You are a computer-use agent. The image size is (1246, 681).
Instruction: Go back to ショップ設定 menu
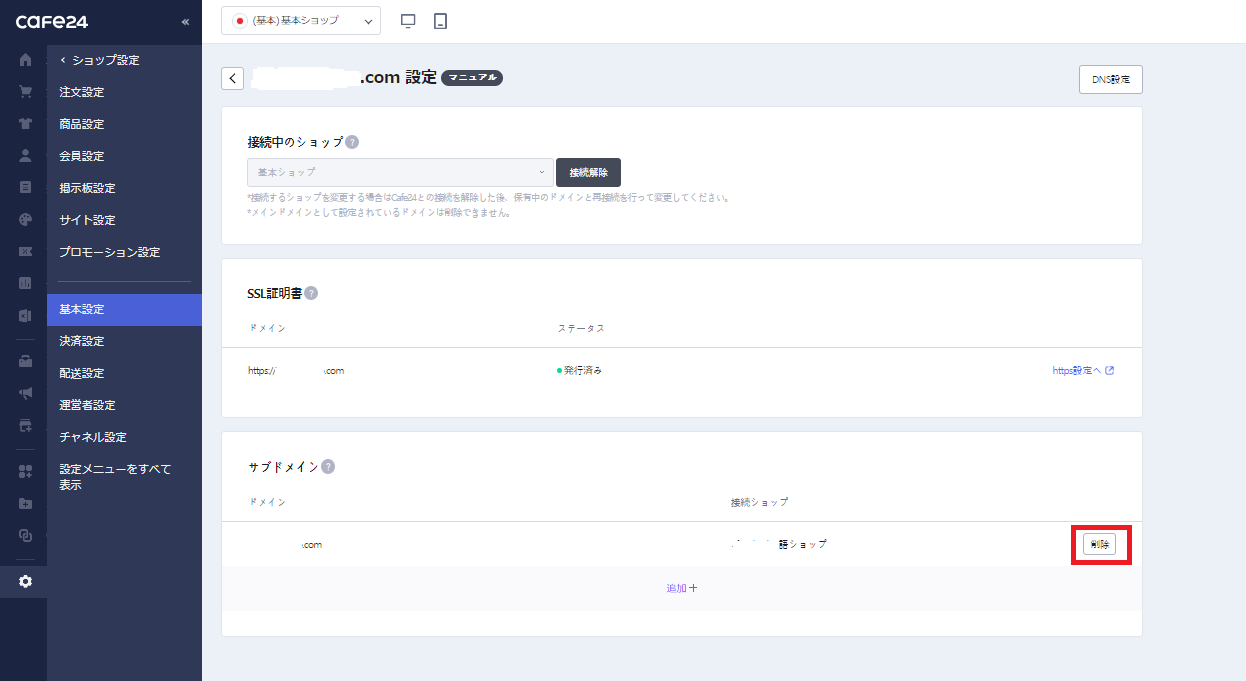pos(100,60)
